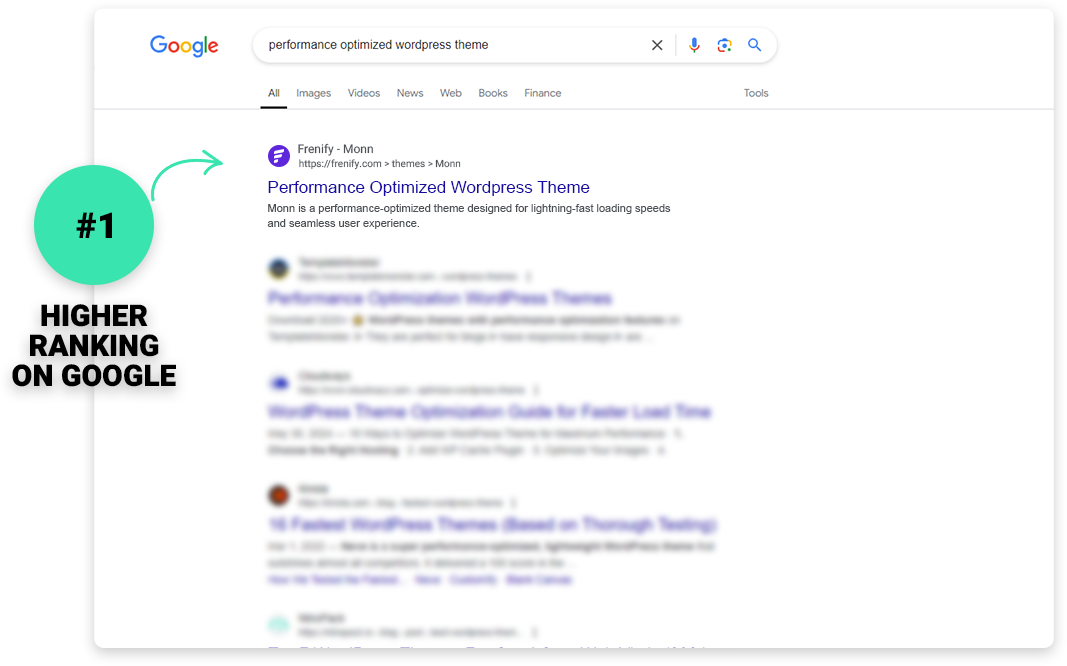Switch to the Videos tab

click(x=364, y=93)
